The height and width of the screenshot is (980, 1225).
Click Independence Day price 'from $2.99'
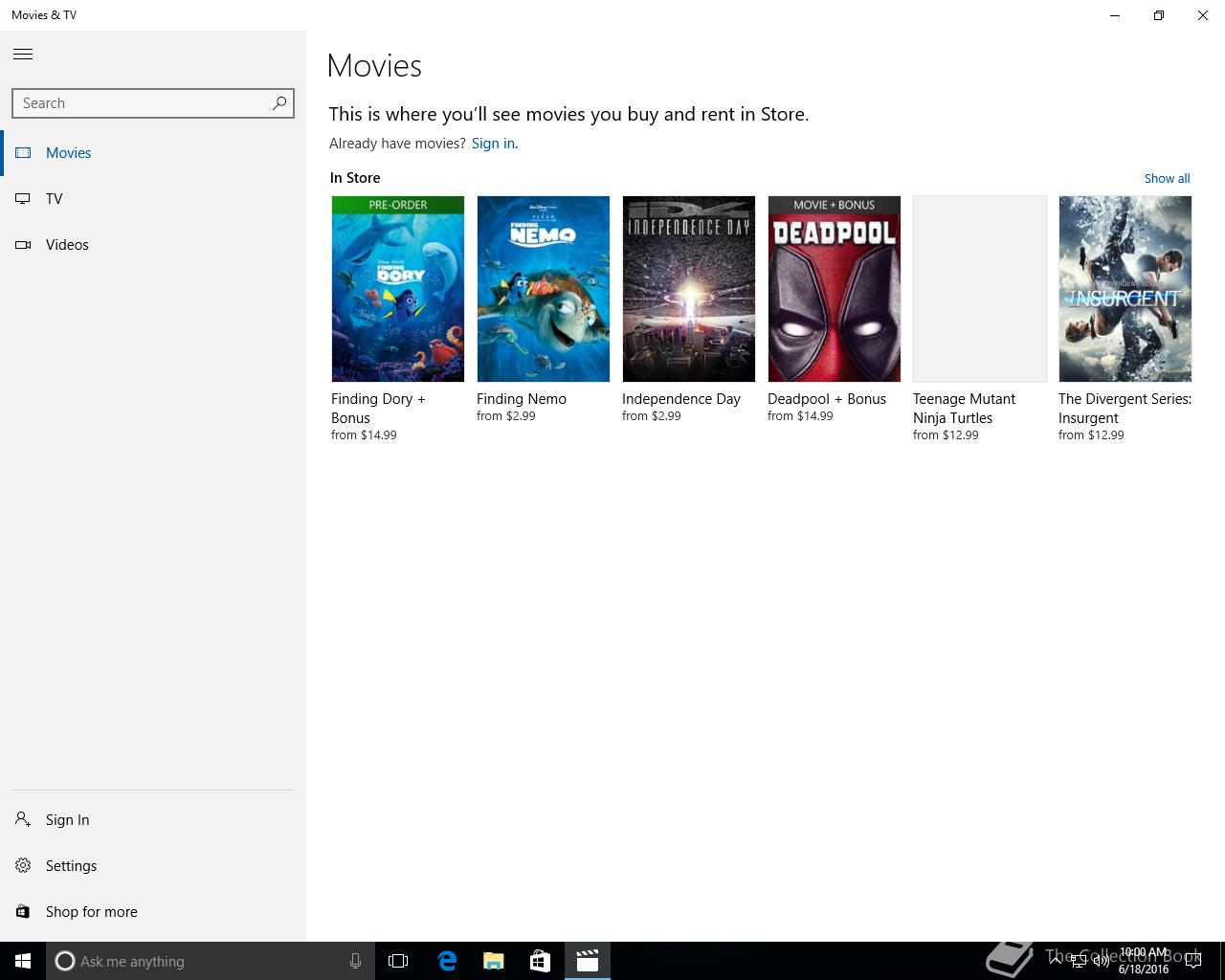(652, 416)
